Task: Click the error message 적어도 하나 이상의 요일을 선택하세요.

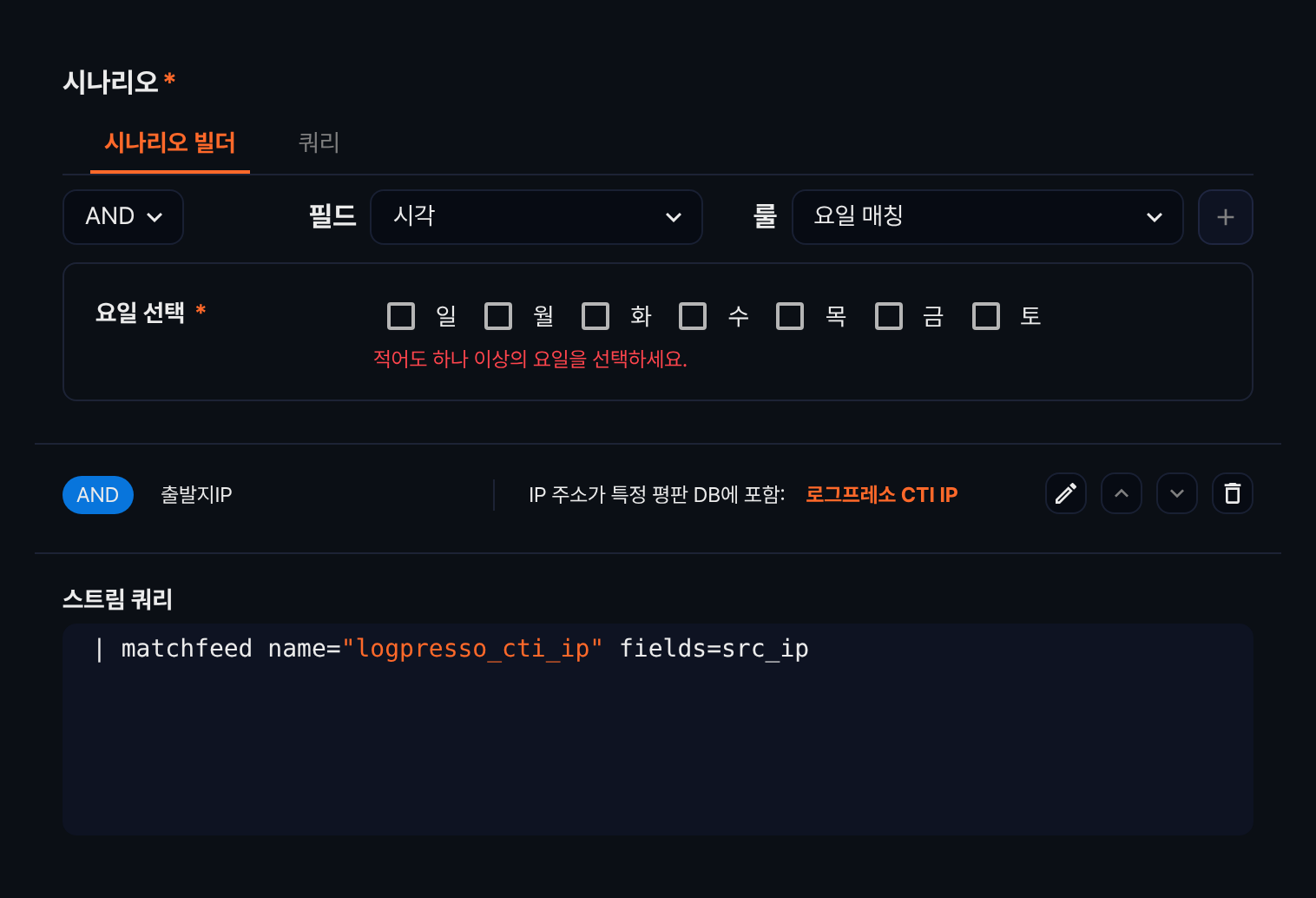Action: pos(530,360)
